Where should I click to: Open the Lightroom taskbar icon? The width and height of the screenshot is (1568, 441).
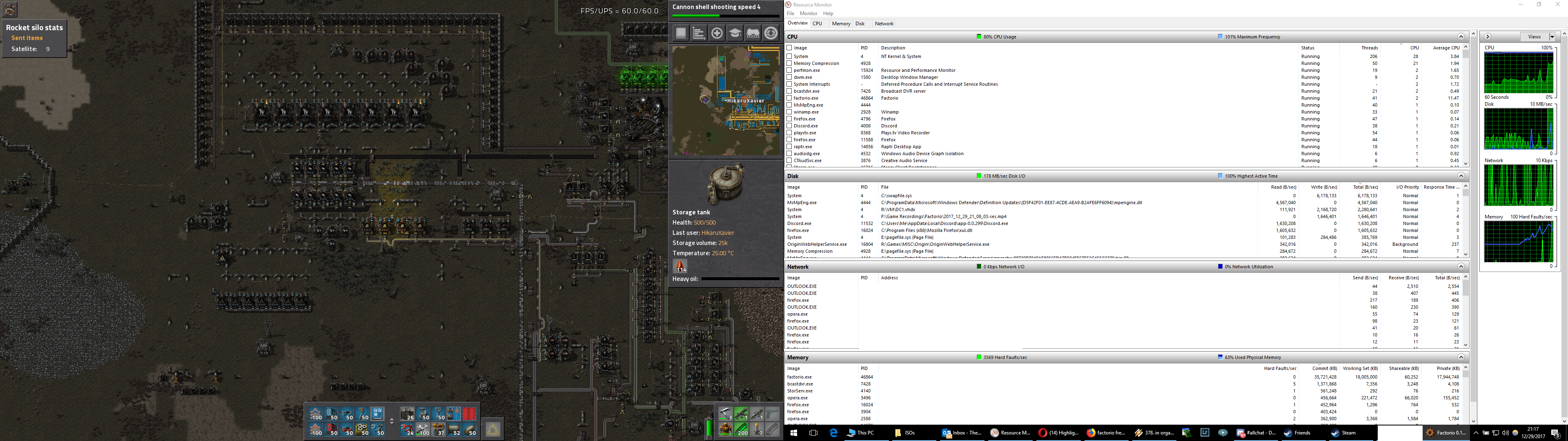click(x=1205, y=432)
